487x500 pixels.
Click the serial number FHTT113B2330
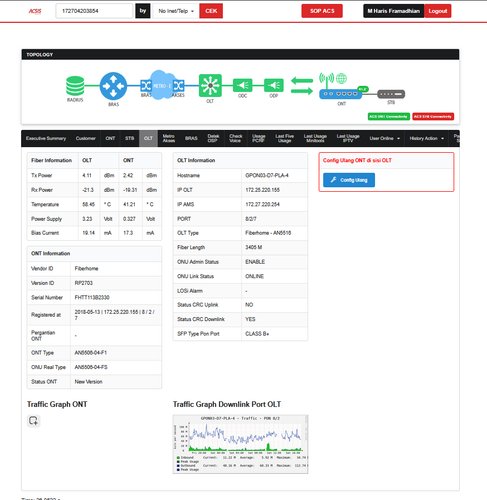coord(92,297)
